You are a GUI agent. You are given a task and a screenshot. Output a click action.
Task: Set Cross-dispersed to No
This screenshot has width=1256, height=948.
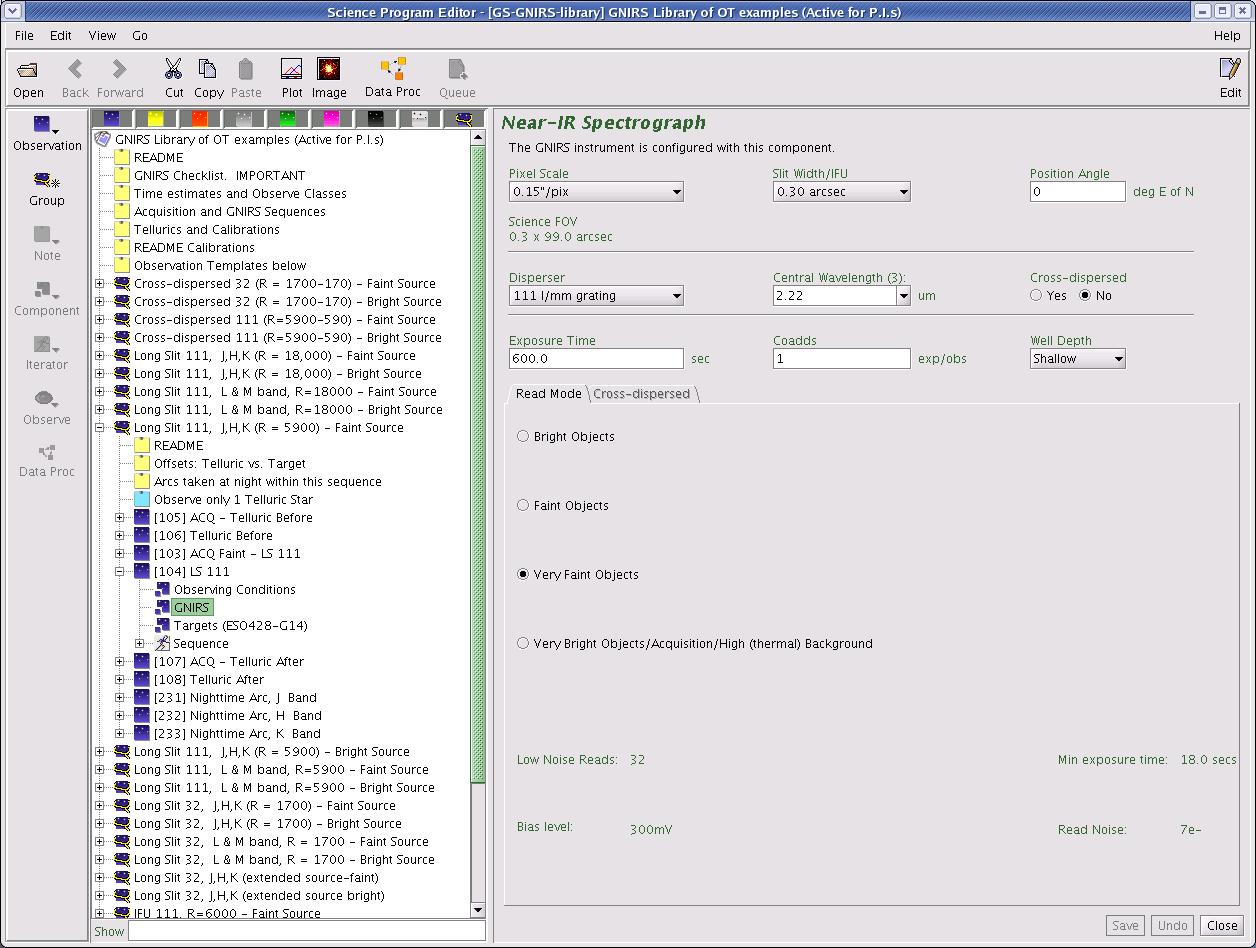tap(1085, 295)
